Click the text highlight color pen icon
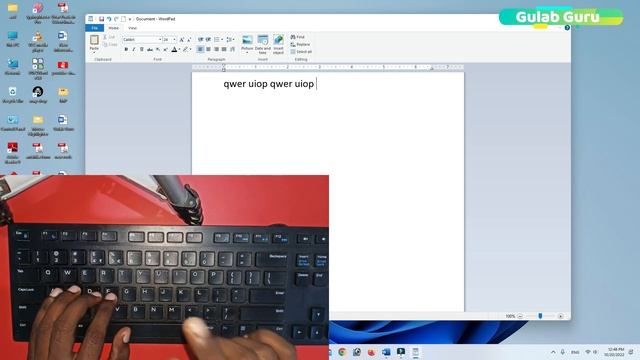The height and width of the screenshot is (360, 640). [185, 49]
